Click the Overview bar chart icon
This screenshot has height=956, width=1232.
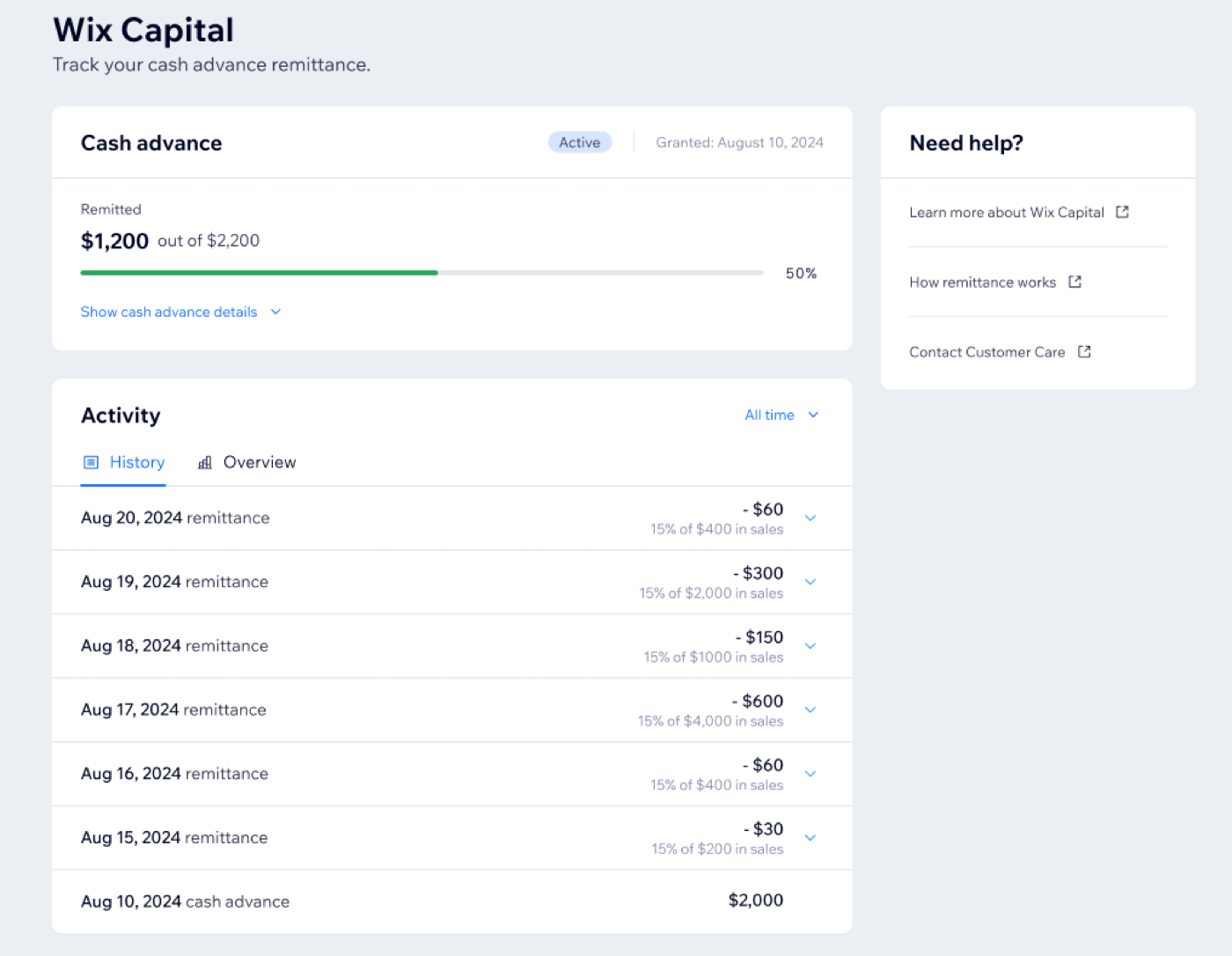pyautogui.click(x=205, y=462)
